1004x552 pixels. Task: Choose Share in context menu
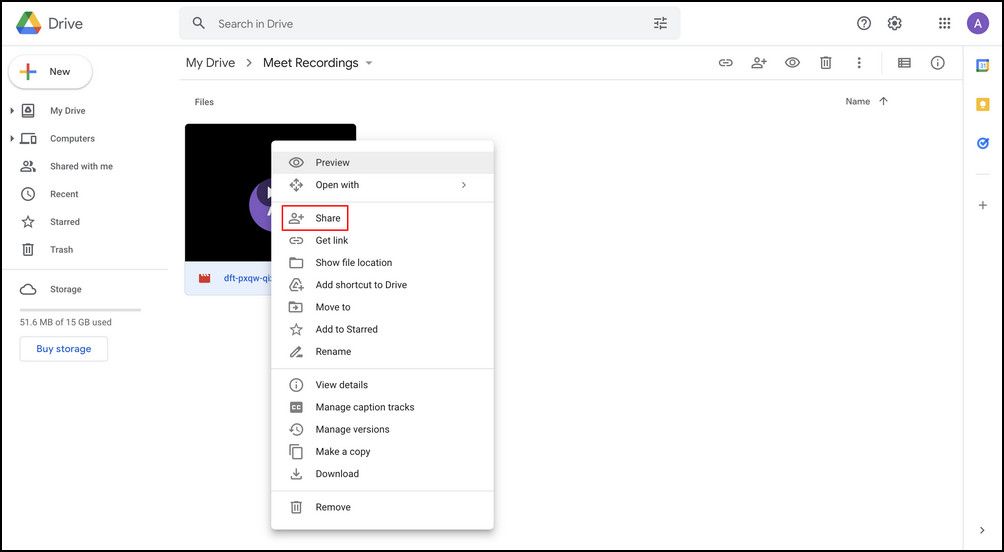click(x=382, y=218)
